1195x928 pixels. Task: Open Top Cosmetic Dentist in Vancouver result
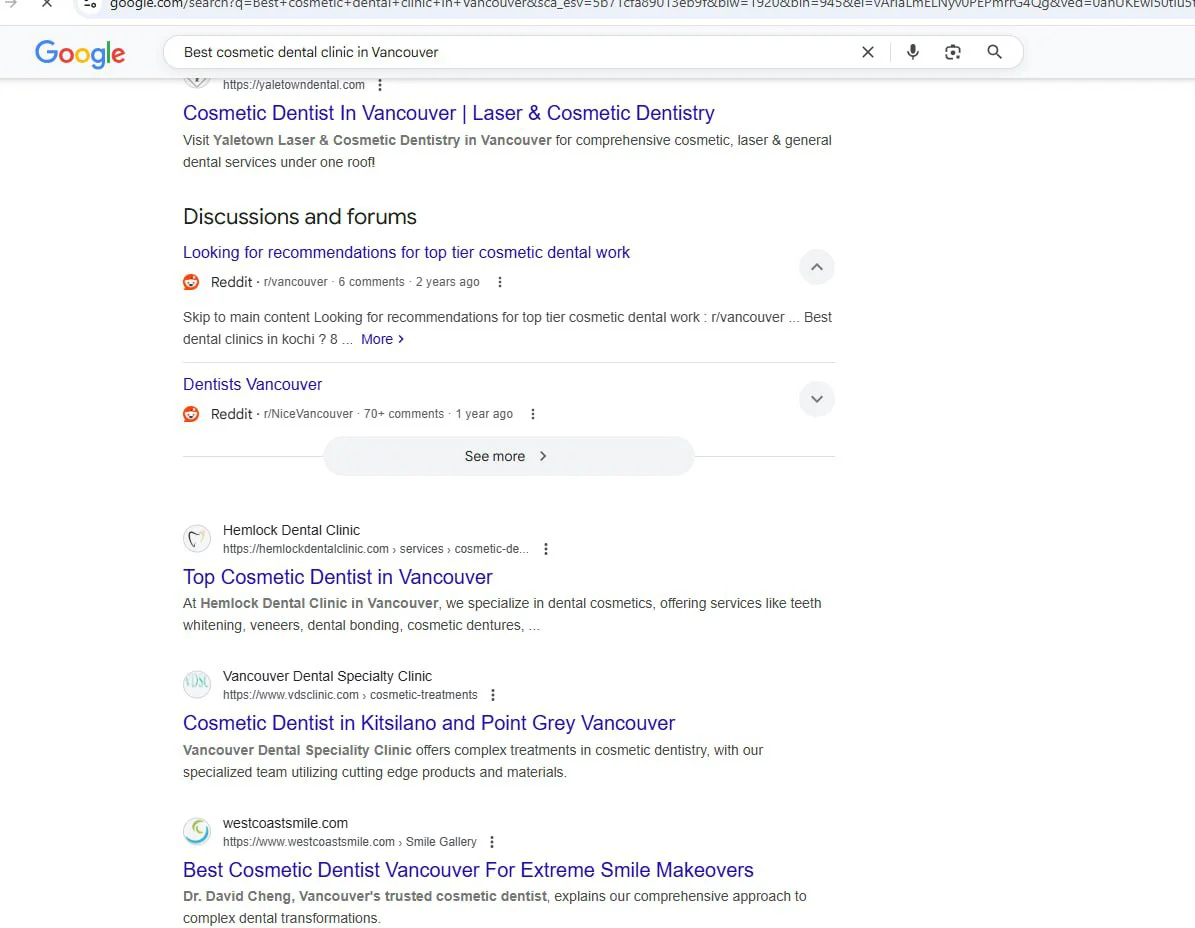tap(338, 577)
